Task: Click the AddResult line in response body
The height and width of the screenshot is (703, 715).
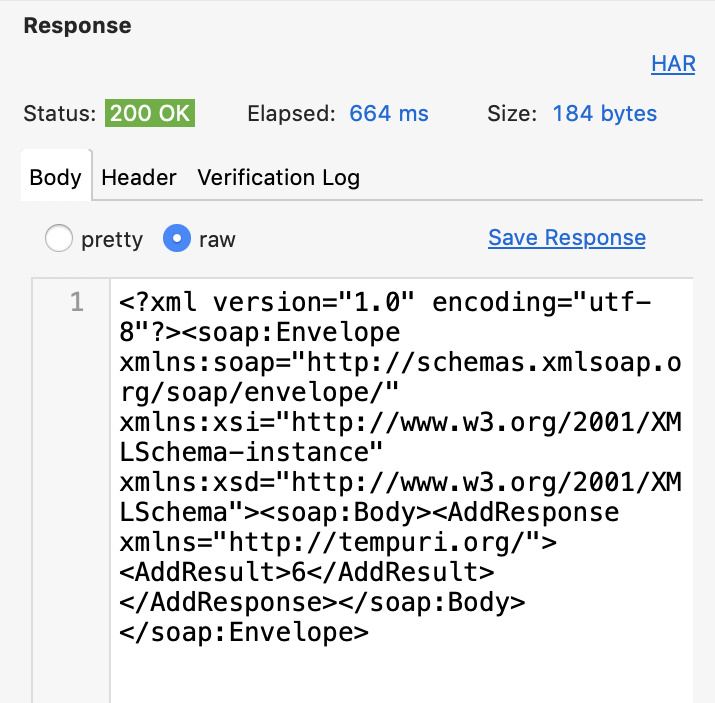Action: tap(306, 572)
